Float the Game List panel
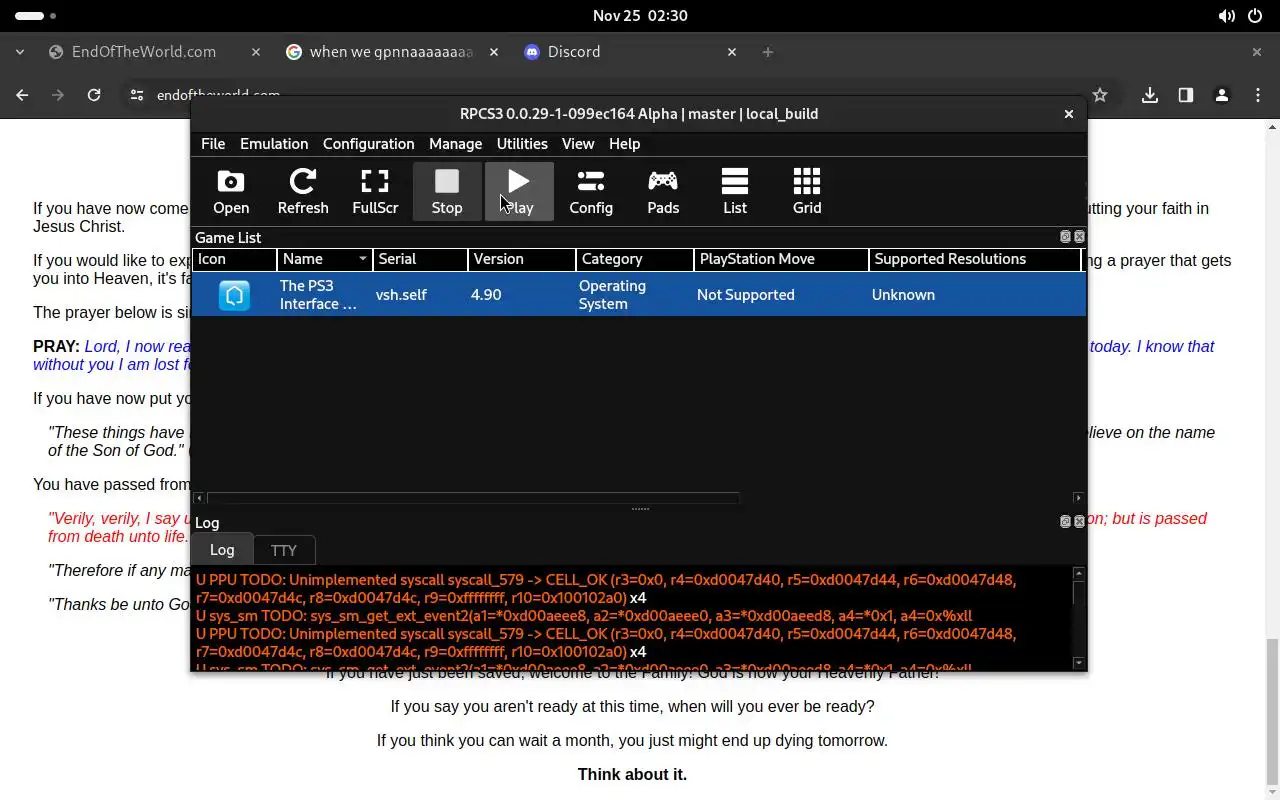The image size is (1280, 800). (x=1065, y=237)
